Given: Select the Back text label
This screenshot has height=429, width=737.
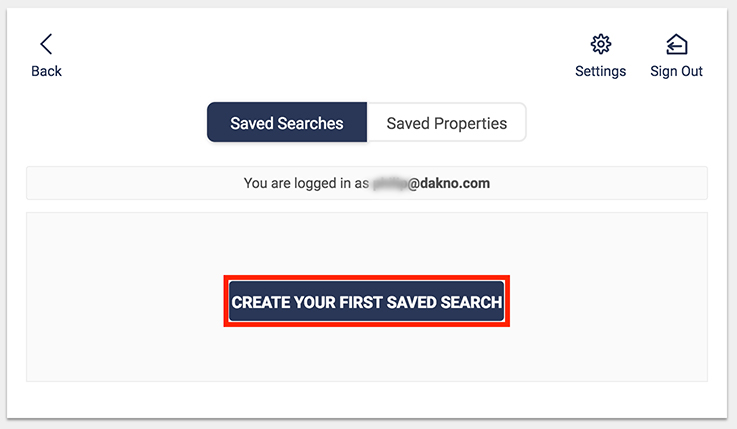Looking at the screenshot, I should [47, 71].
